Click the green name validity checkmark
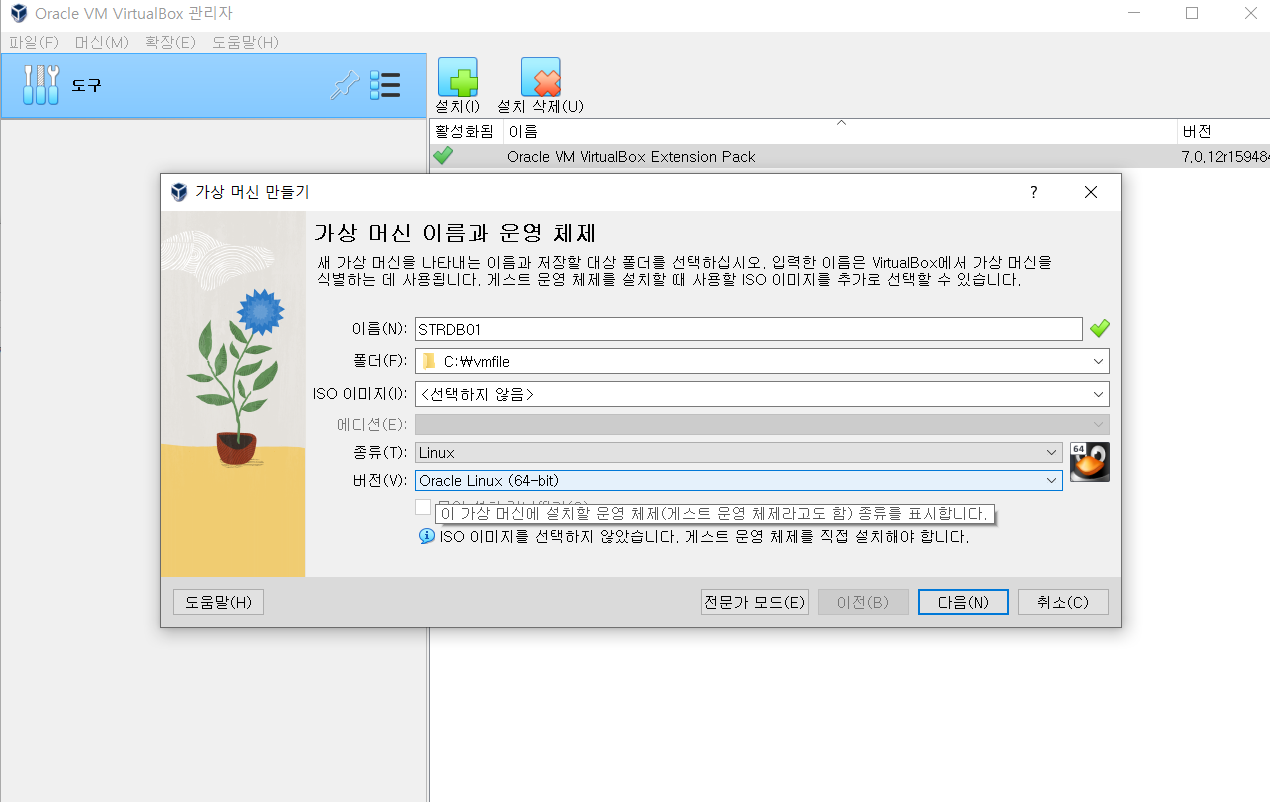1270x802 pixels. [1100, 328]
